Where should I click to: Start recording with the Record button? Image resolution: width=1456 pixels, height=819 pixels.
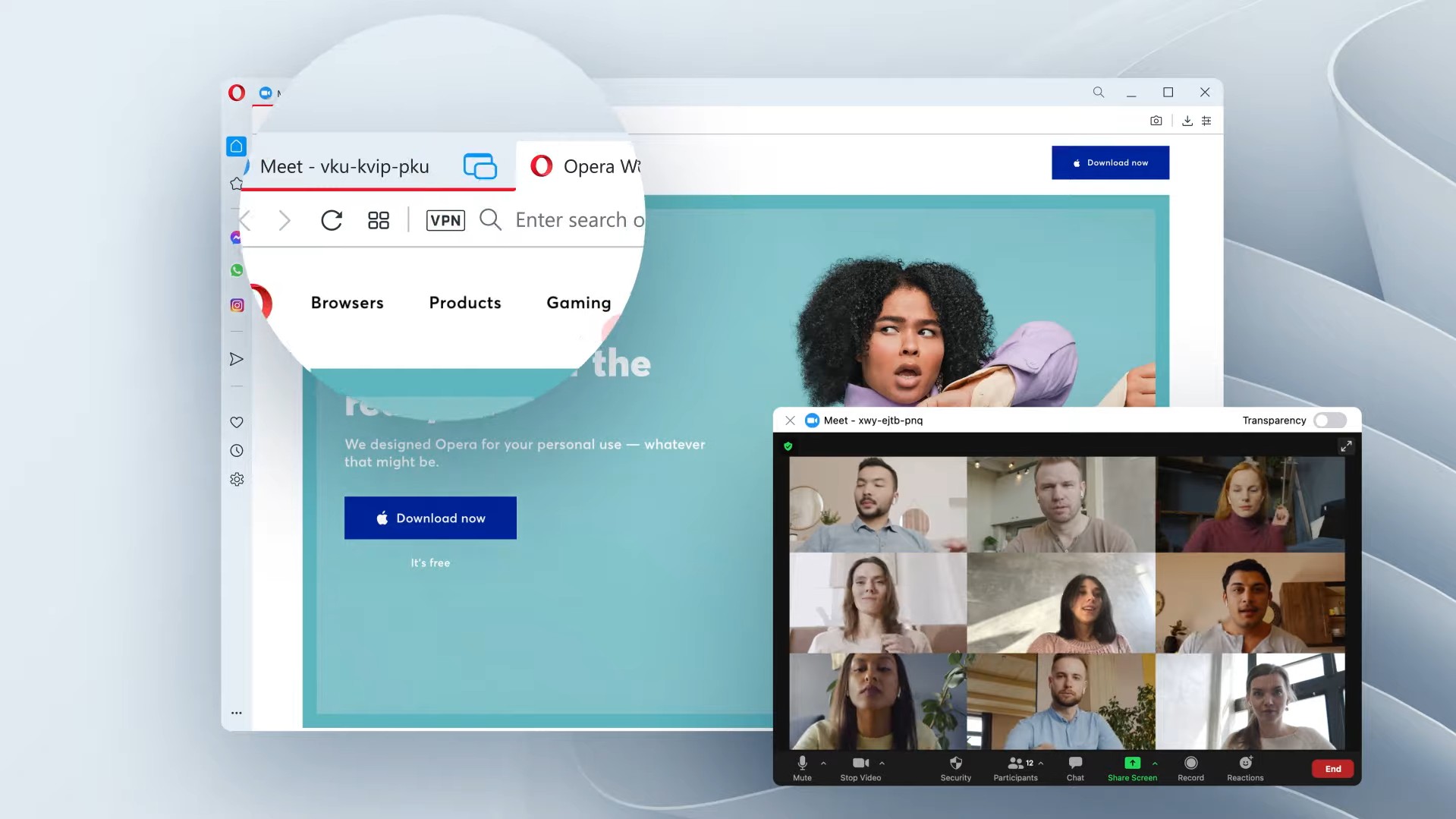[1190, 768]
